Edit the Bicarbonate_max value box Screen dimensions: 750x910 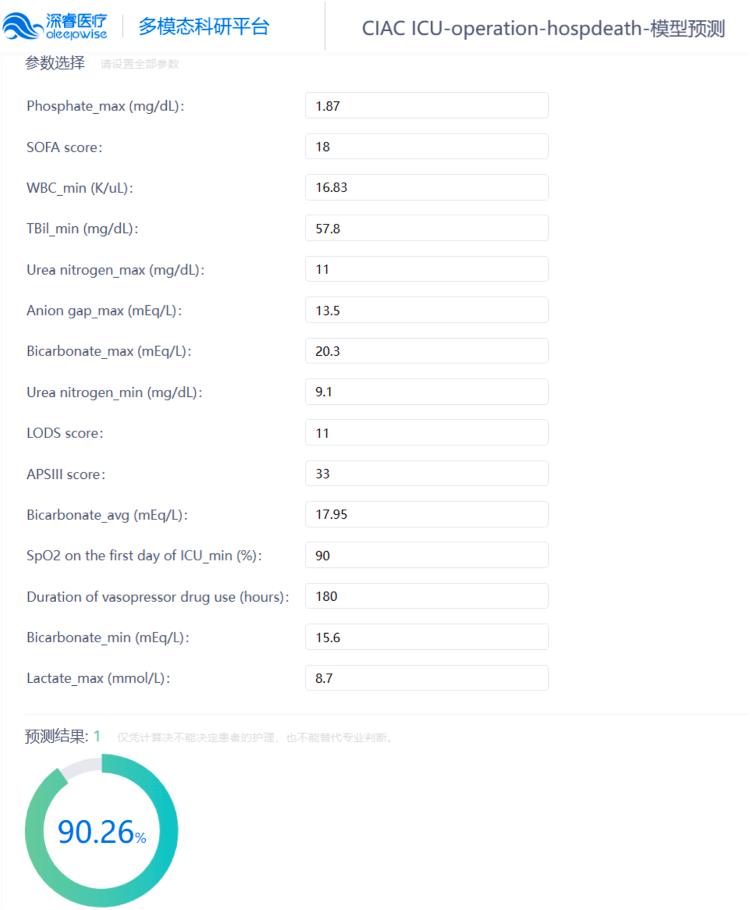pos(427,351)
